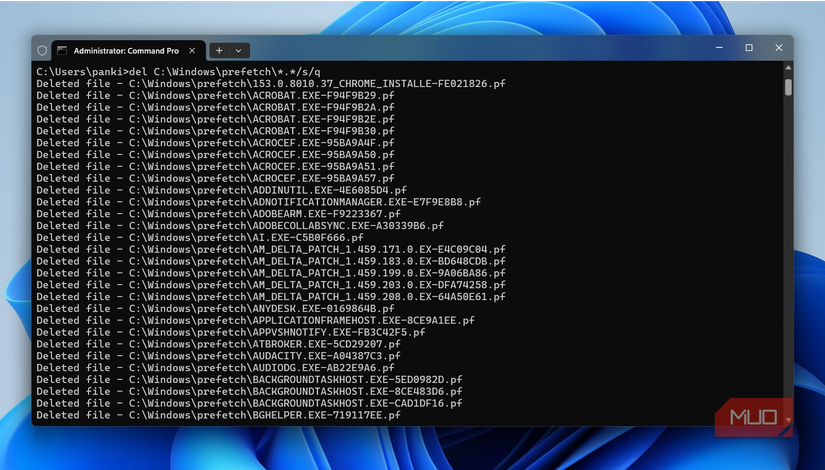Click the APPLICATIONFRAMEHOST.EXE-8CE9A1EE.pf line
This screenshot has width=825, height=470.
point(256,321)
